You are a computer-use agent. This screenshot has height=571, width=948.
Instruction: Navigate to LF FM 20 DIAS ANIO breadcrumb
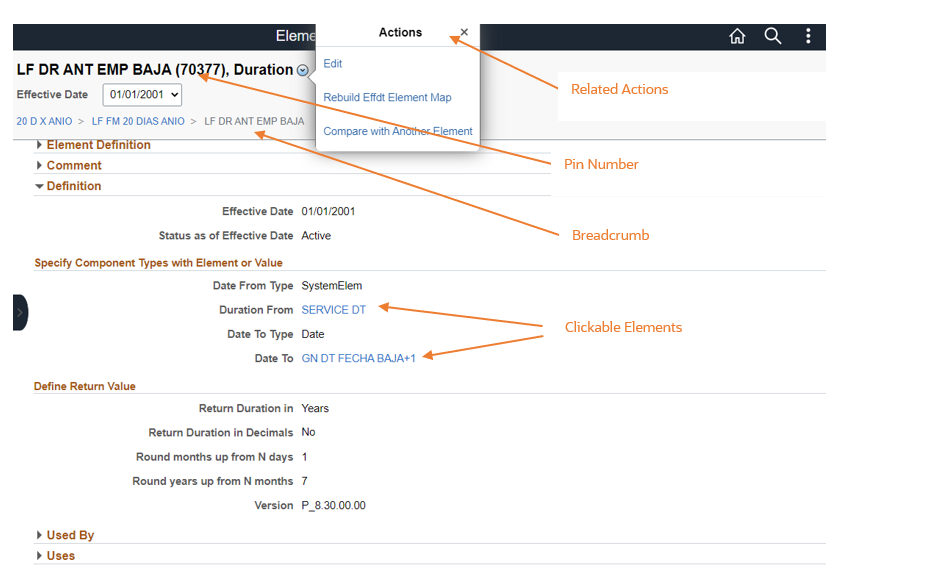(x=138, y=121)
